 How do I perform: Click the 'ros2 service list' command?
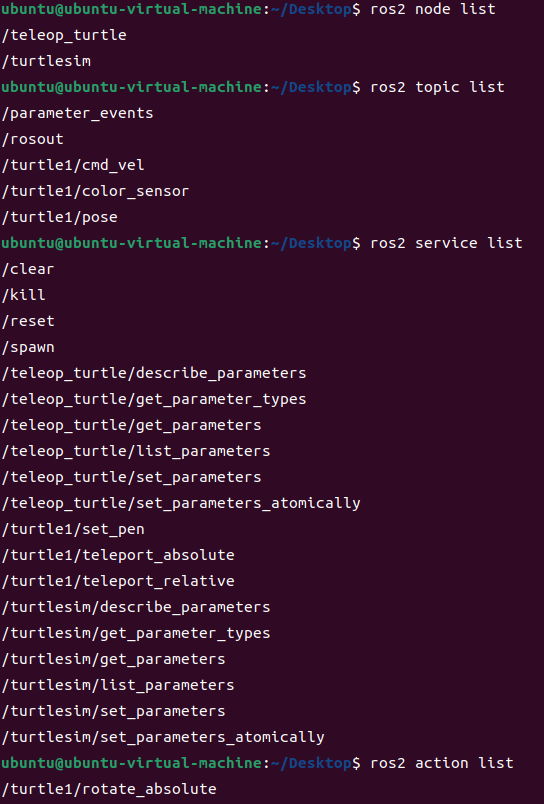(x=446, y=243)
